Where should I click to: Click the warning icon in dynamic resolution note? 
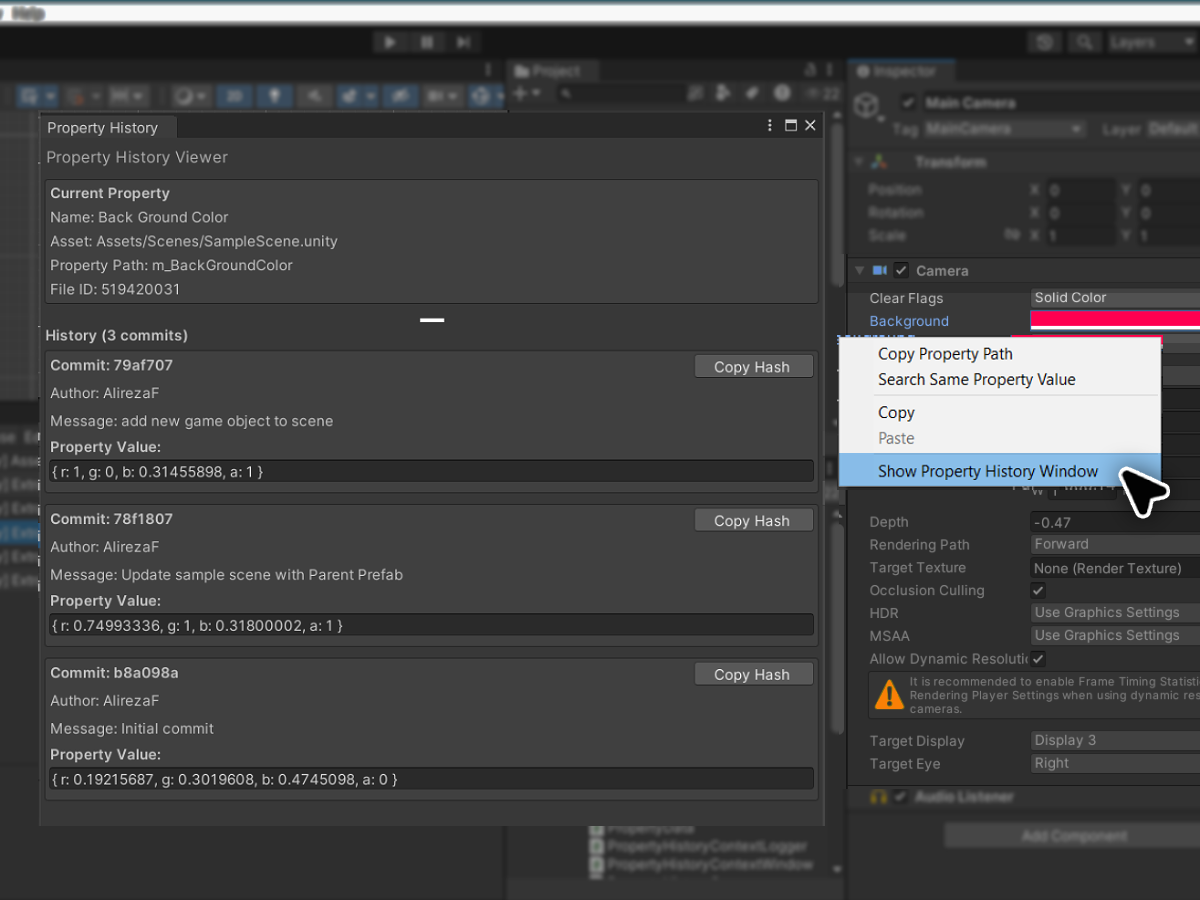pyautogui.click(x=888, y=694)
